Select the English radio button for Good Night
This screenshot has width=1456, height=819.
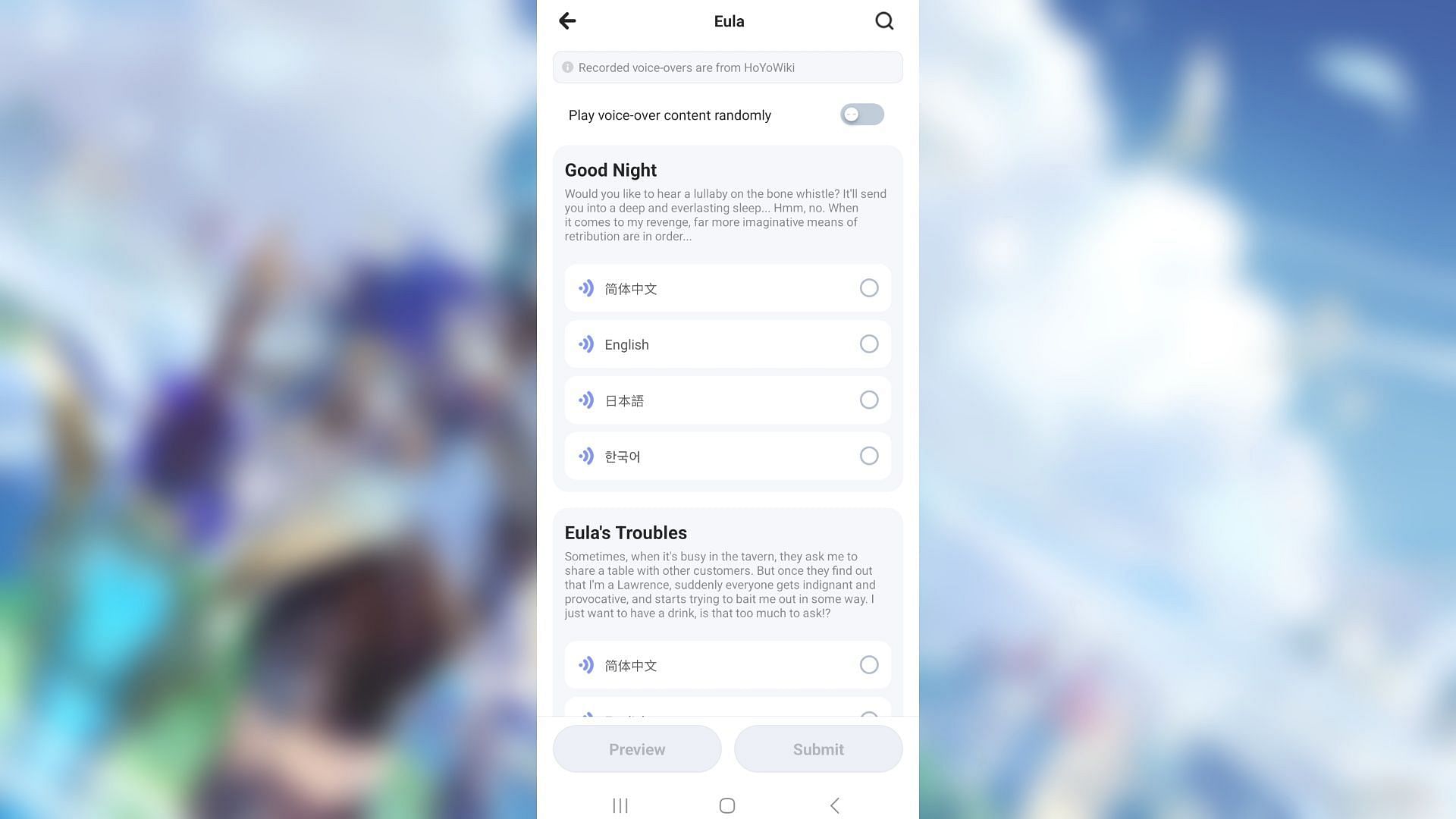[868, 344]
